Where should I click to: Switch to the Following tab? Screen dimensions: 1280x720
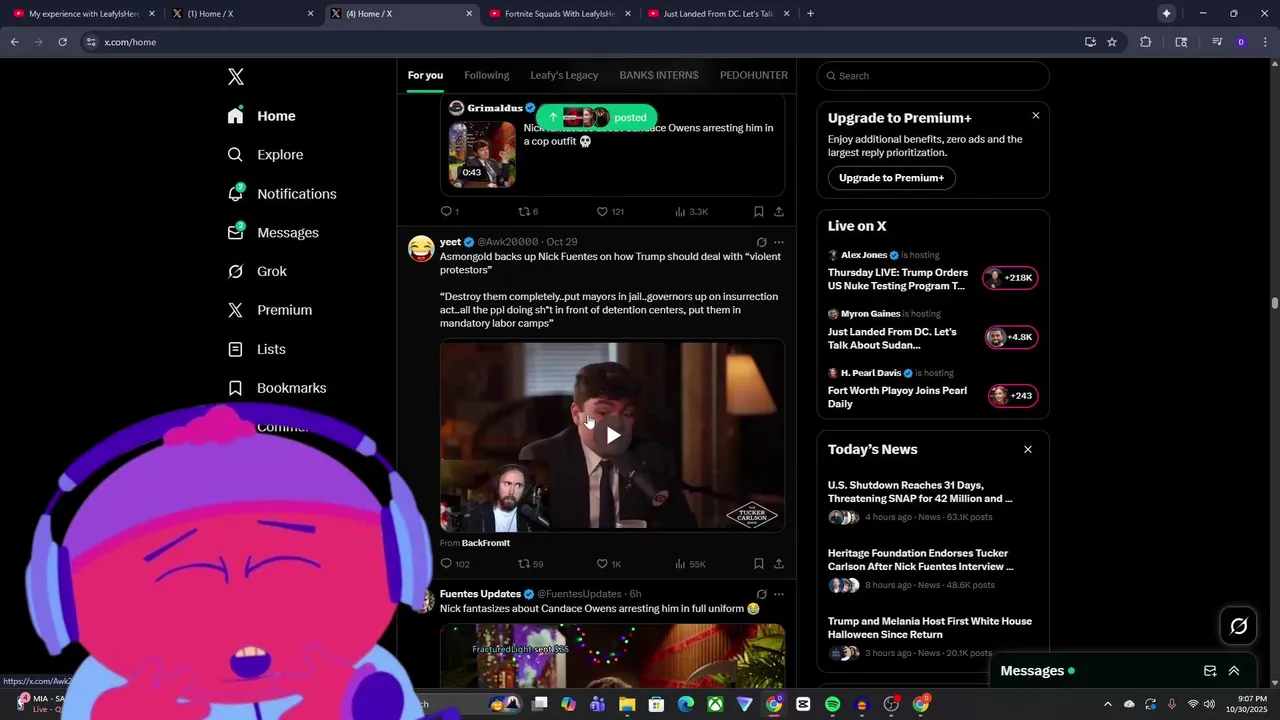486,75
